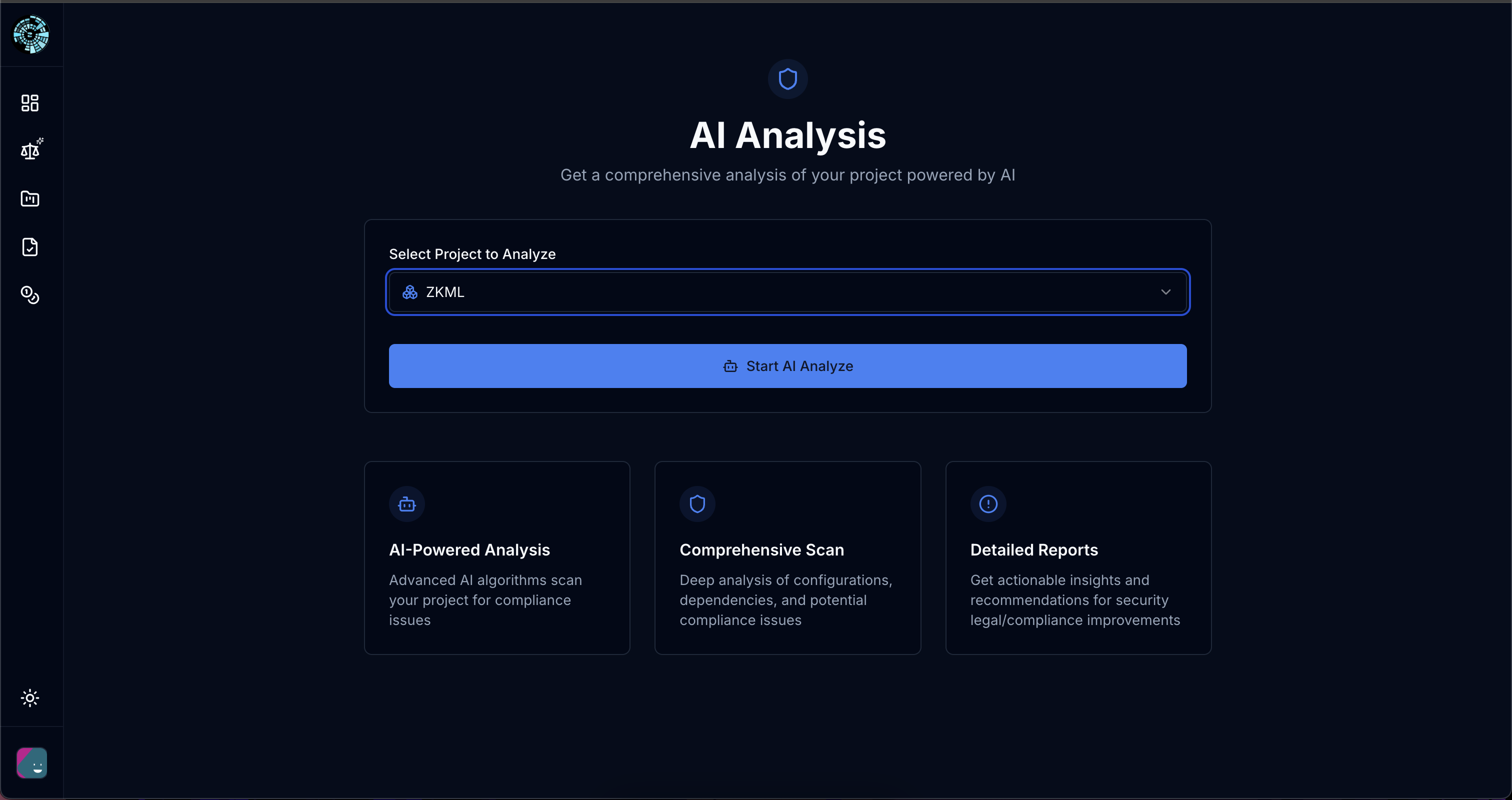This screenshot has height=800, width=1512.
Task: Click the shield icon above AI Analysis
Action: tap(787, 78)
